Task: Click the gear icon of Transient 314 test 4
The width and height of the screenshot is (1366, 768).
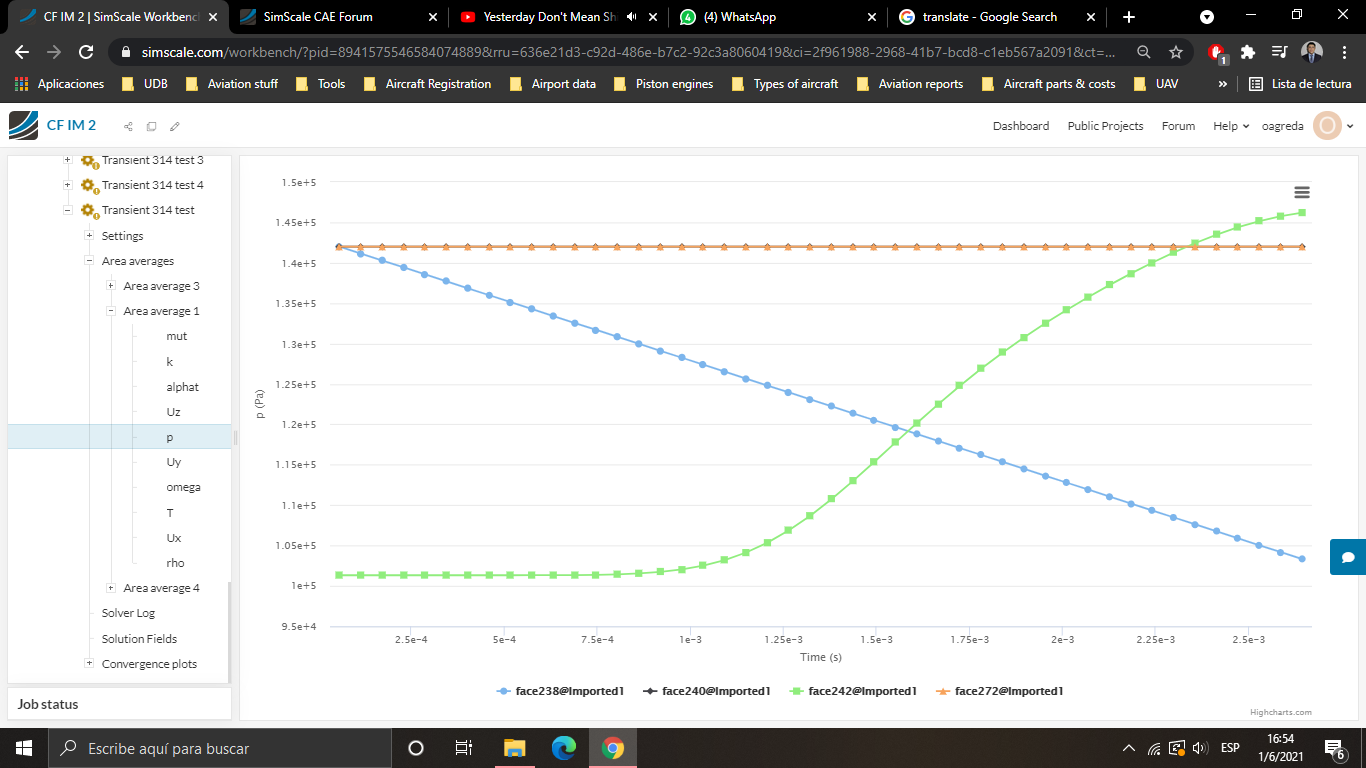Action: tap(88, 185)
